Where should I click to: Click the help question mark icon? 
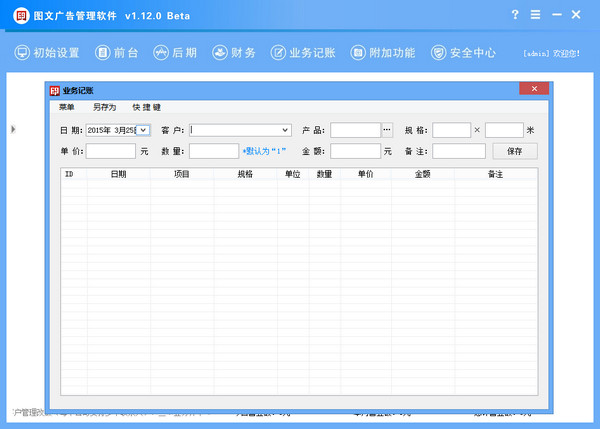coord(515,15)
